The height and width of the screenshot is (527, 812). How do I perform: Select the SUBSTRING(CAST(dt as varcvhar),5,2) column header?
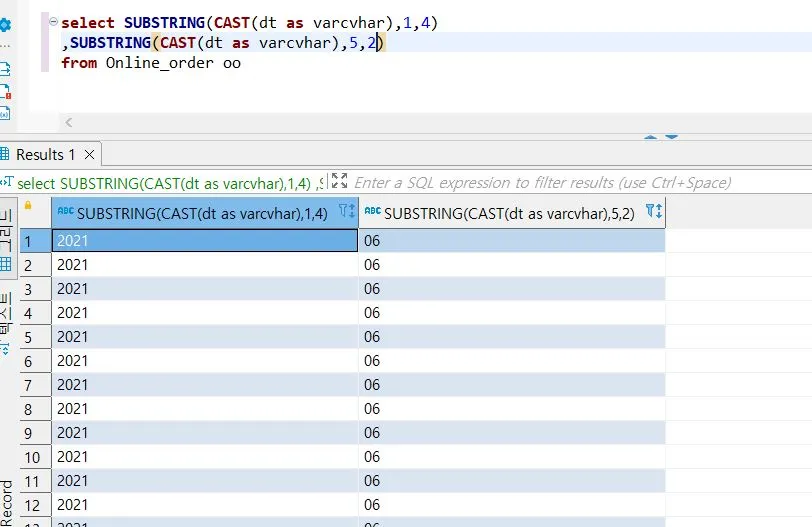coord(512,213)
